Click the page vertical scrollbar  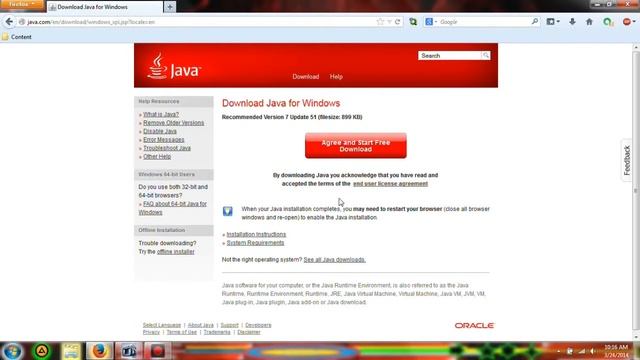pyautogui.click(x=636, y=192)
